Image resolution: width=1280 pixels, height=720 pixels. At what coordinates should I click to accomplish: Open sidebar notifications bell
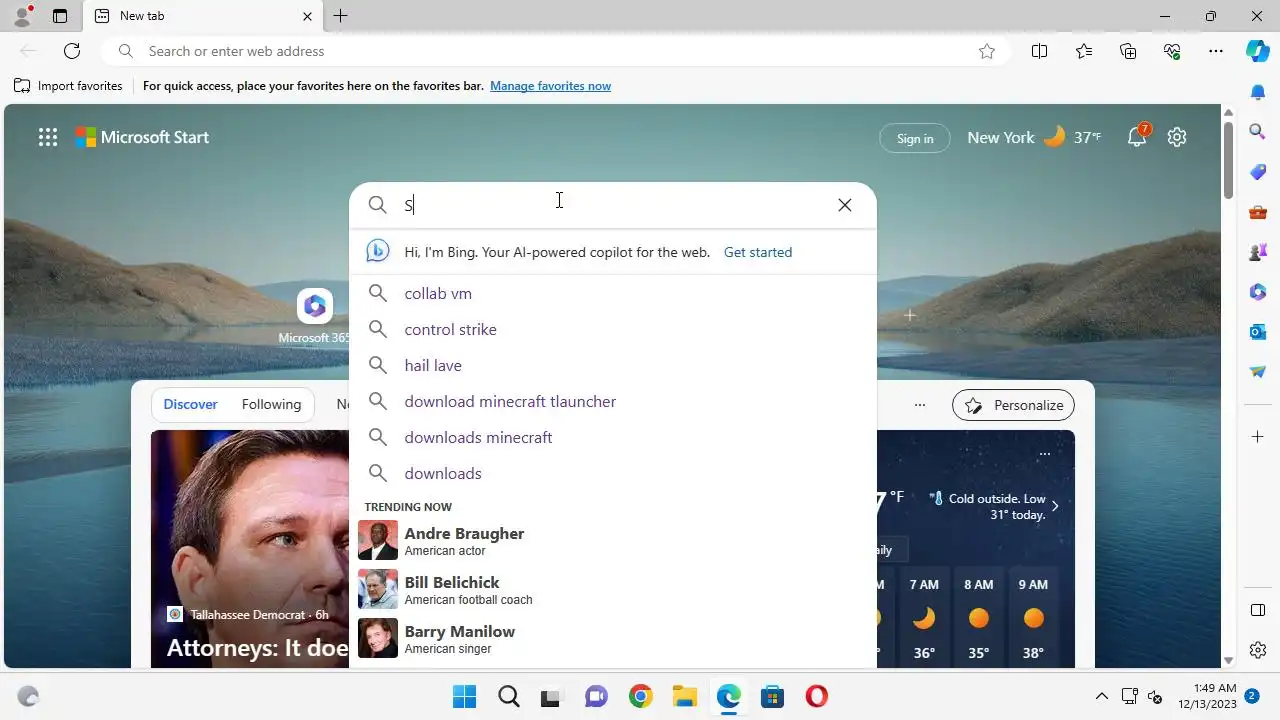click(x=1258, y=92)
